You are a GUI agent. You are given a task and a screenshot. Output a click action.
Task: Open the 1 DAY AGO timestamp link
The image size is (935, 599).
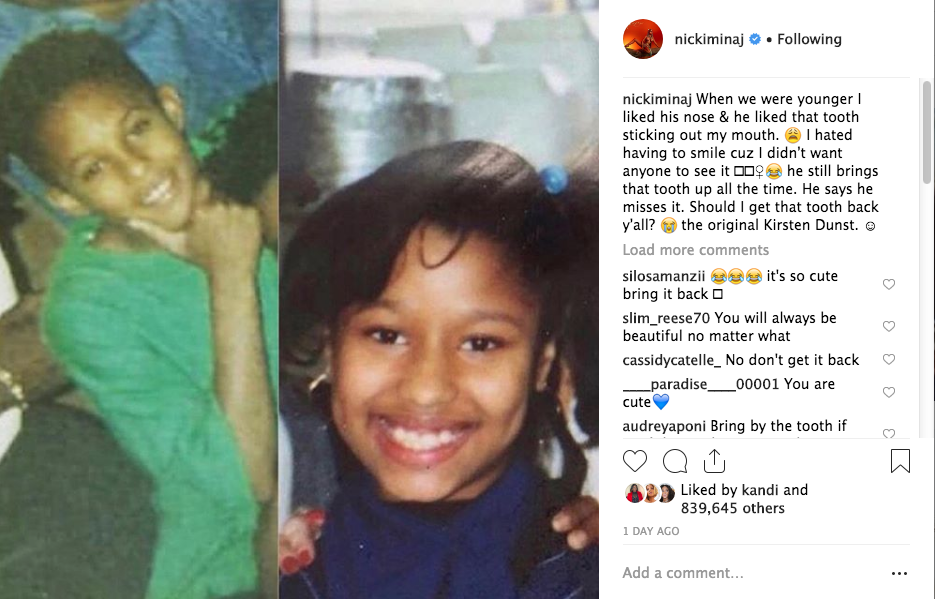coord(651,531)
